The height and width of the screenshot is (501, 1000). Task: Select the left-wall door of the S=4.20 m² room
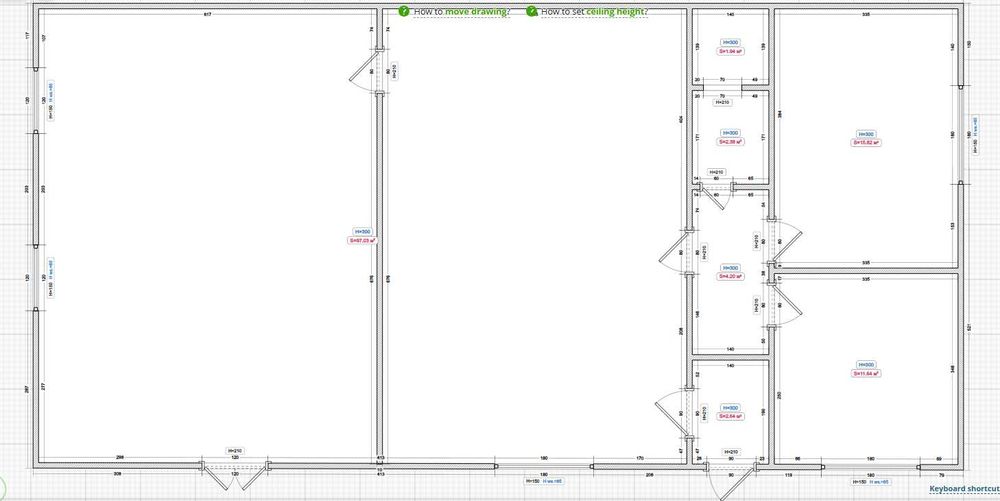pos(677,254)
